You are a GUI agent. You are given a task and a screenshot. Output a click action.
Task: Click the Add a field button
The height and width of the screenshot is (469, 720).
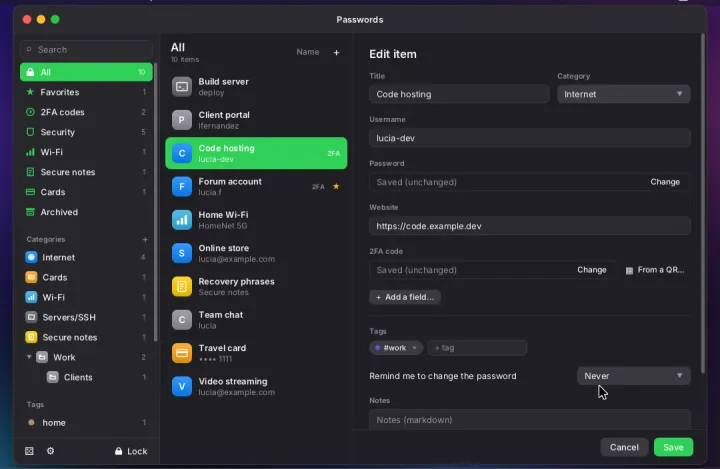coord(405,297)
